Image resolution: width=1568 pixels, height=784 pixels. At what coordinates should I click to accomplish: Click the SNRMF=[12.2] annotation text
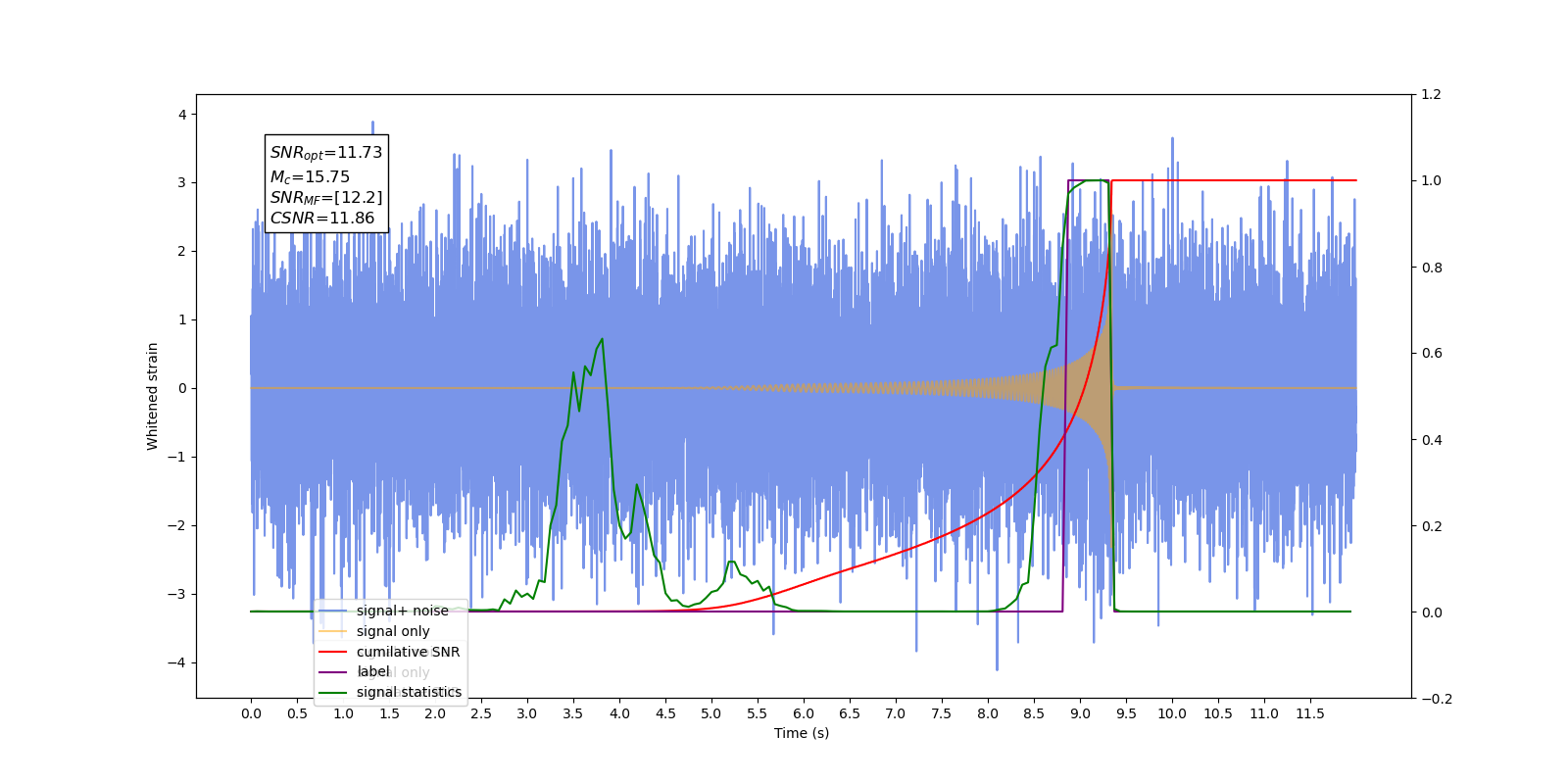[326, 198]
